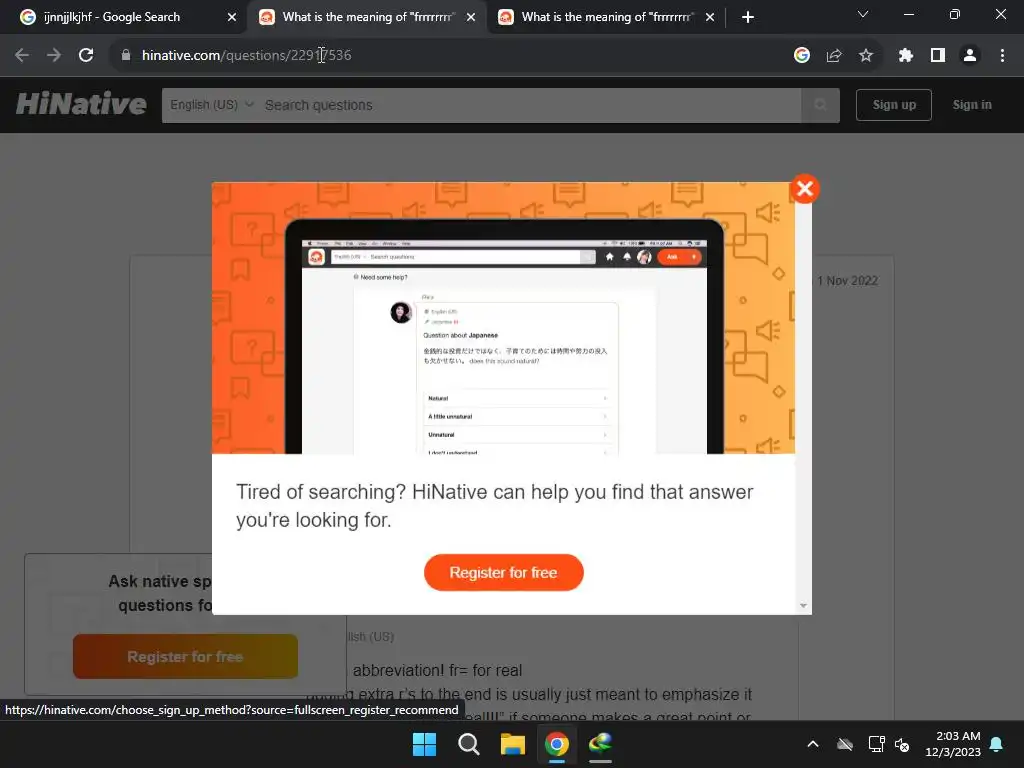Click the orange Register for free button in popup
The image size is (1024, 768).
click(504, 573)
